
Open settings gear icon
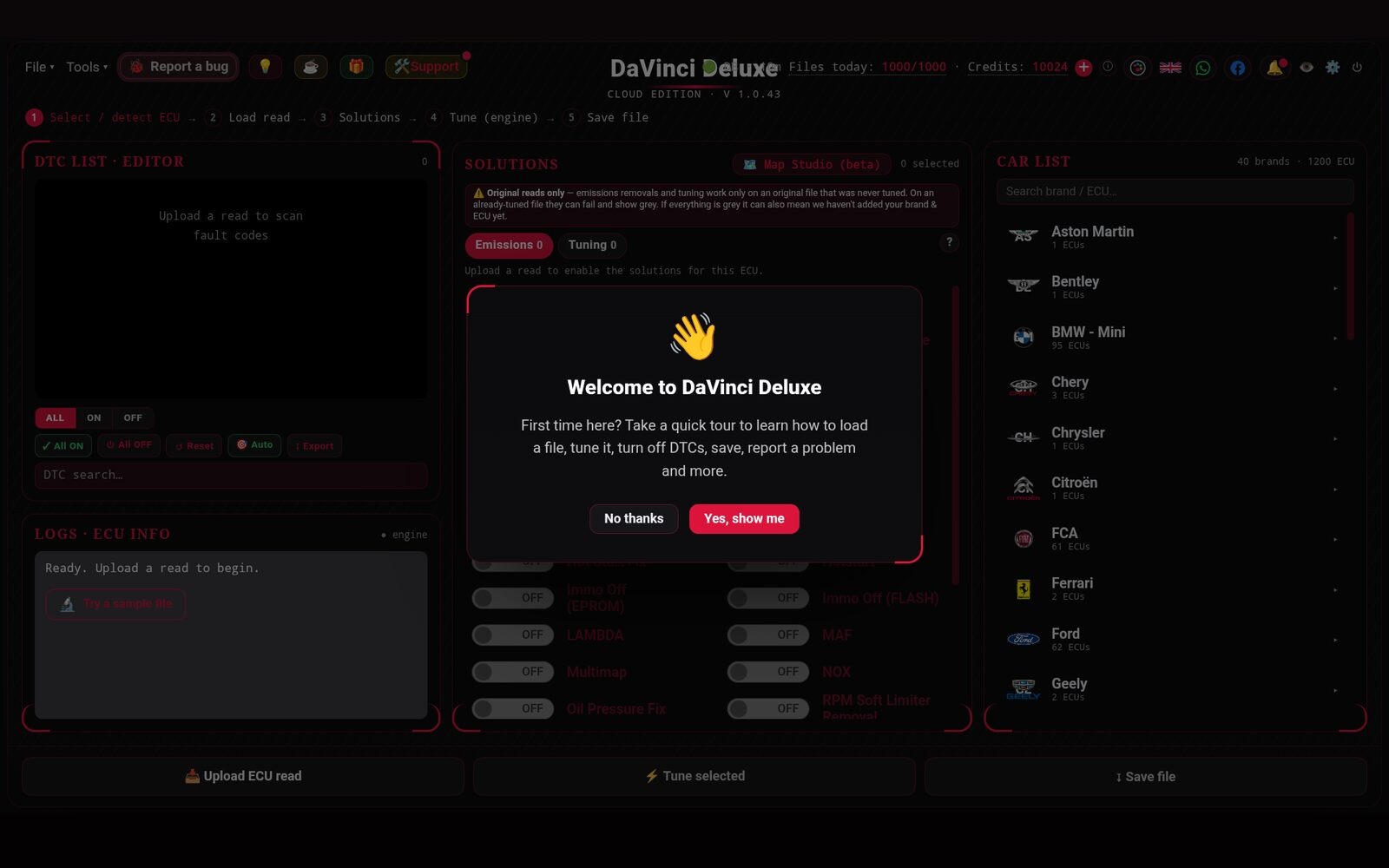click(1333, 67)
